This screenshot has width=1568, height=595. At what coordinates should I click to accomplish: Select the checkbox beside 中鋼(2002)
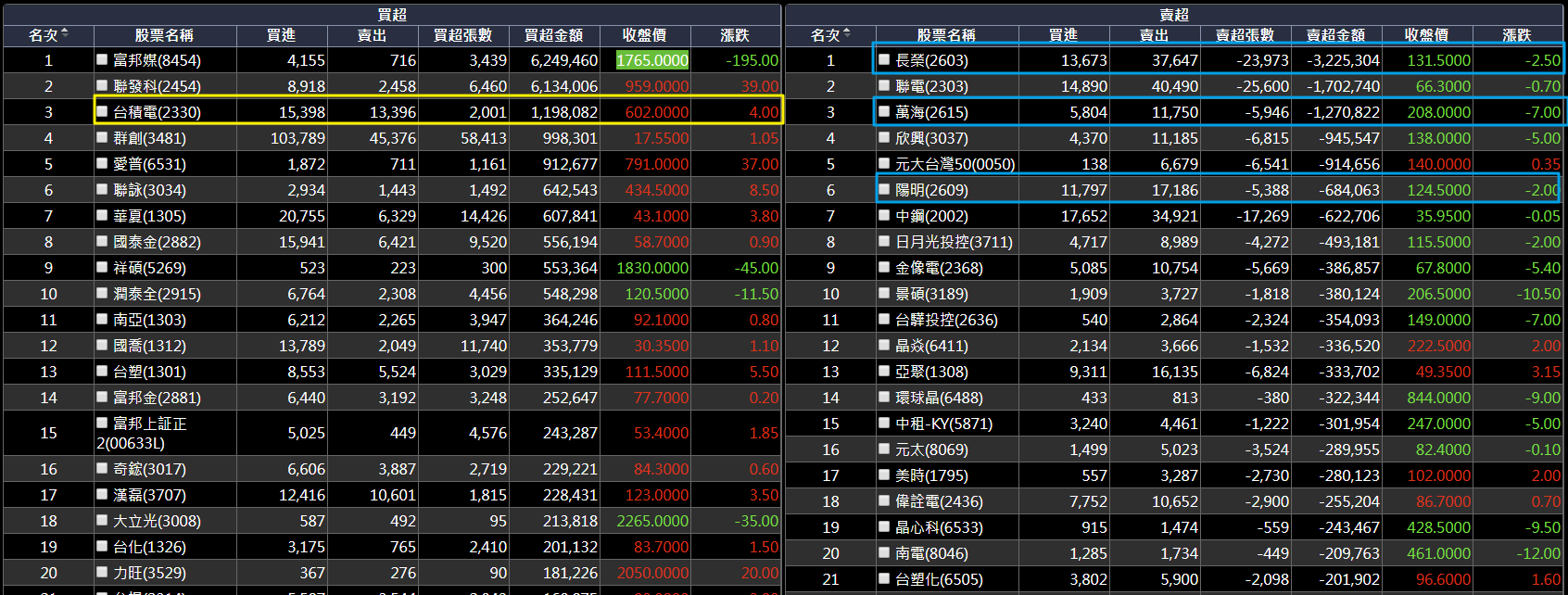[884, 215]
